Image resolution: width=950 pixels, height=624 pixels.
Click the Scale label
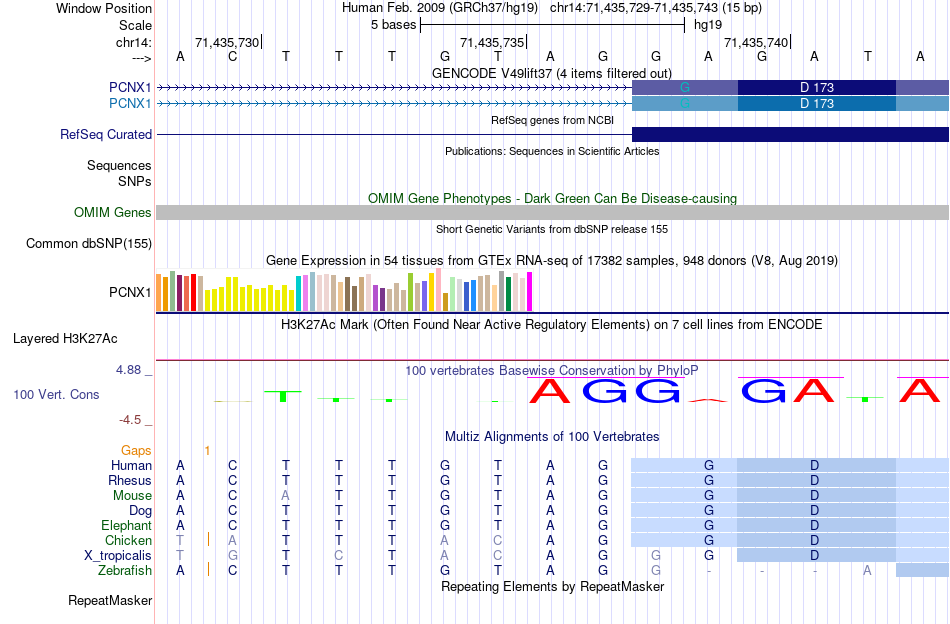tap(135, 25)
